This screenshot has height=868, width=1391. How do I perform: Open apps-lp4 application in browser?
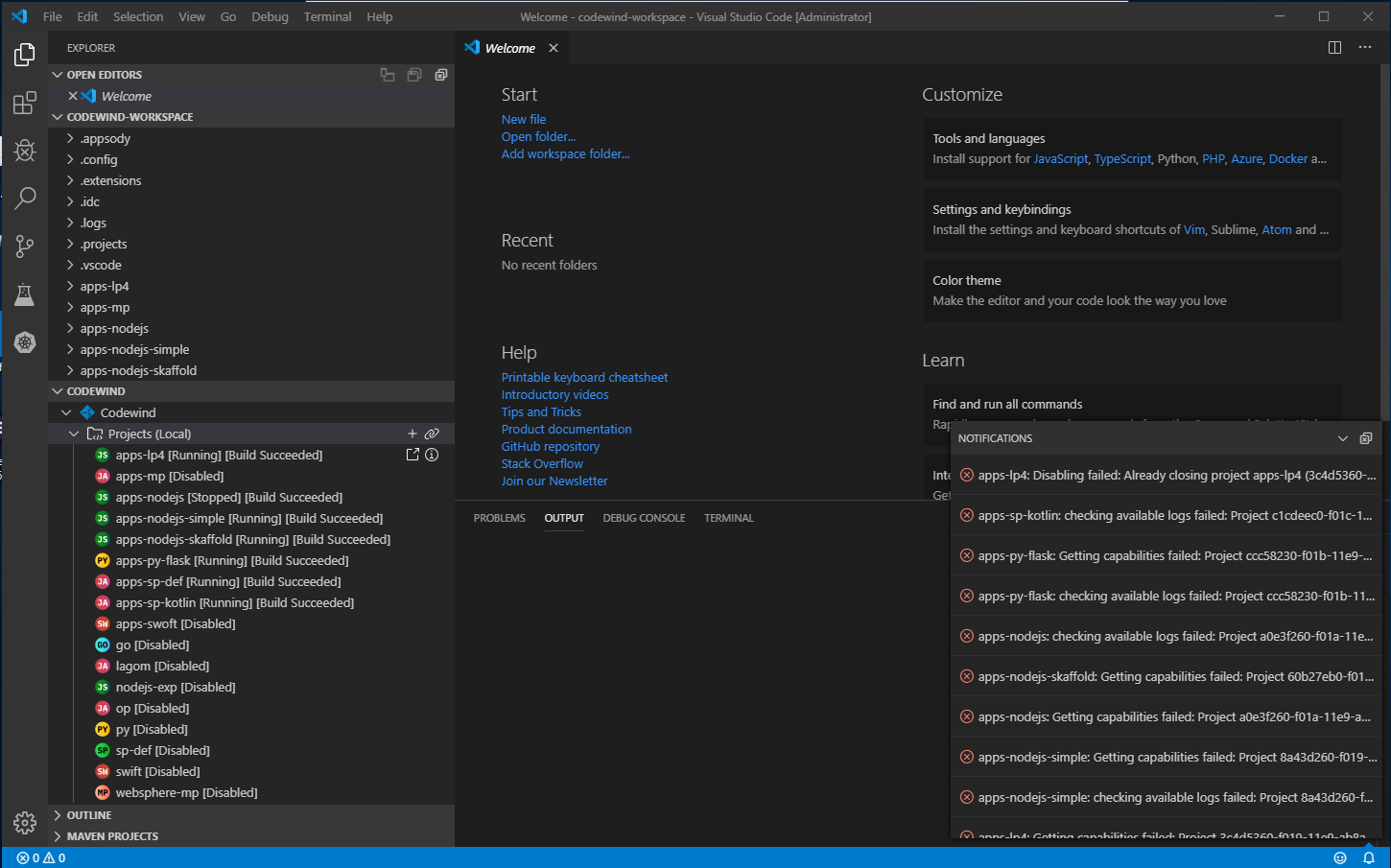point(413,455)
